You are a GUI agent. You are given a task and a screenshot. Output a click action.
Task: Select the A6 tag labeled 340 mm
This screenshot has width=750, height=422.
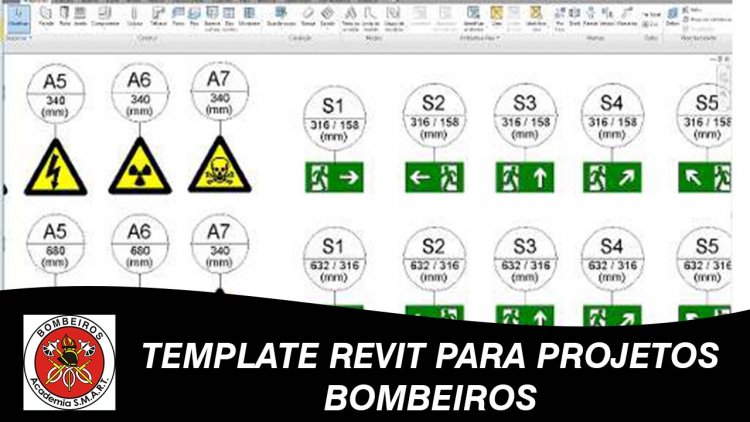[x=140, y=93]
